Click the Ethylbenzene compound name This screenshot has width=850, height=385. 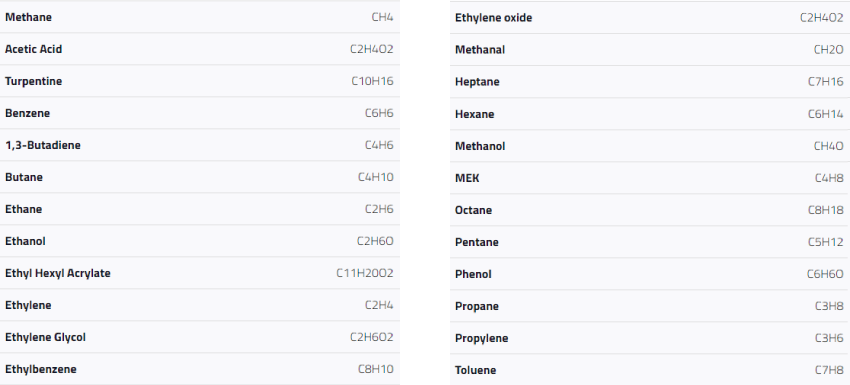click(x=41, y=369)
